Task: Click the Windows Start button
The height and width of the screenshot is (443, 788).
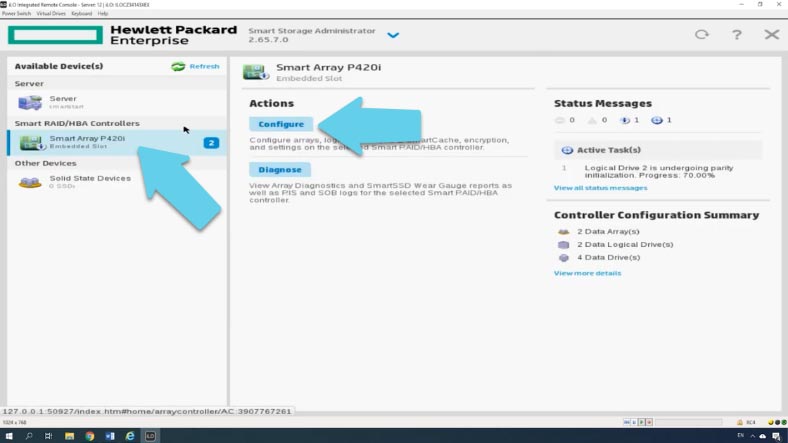Action: (9, 436)
